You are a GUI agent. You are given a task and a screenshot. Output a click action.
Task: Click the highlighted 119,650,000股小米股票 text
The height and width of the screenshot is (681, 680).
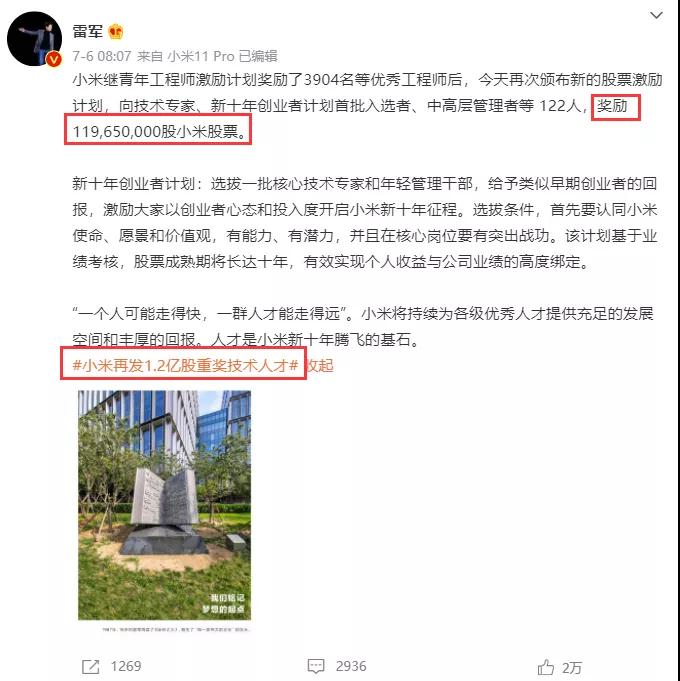pyautogui.click(x=158, y=131)
